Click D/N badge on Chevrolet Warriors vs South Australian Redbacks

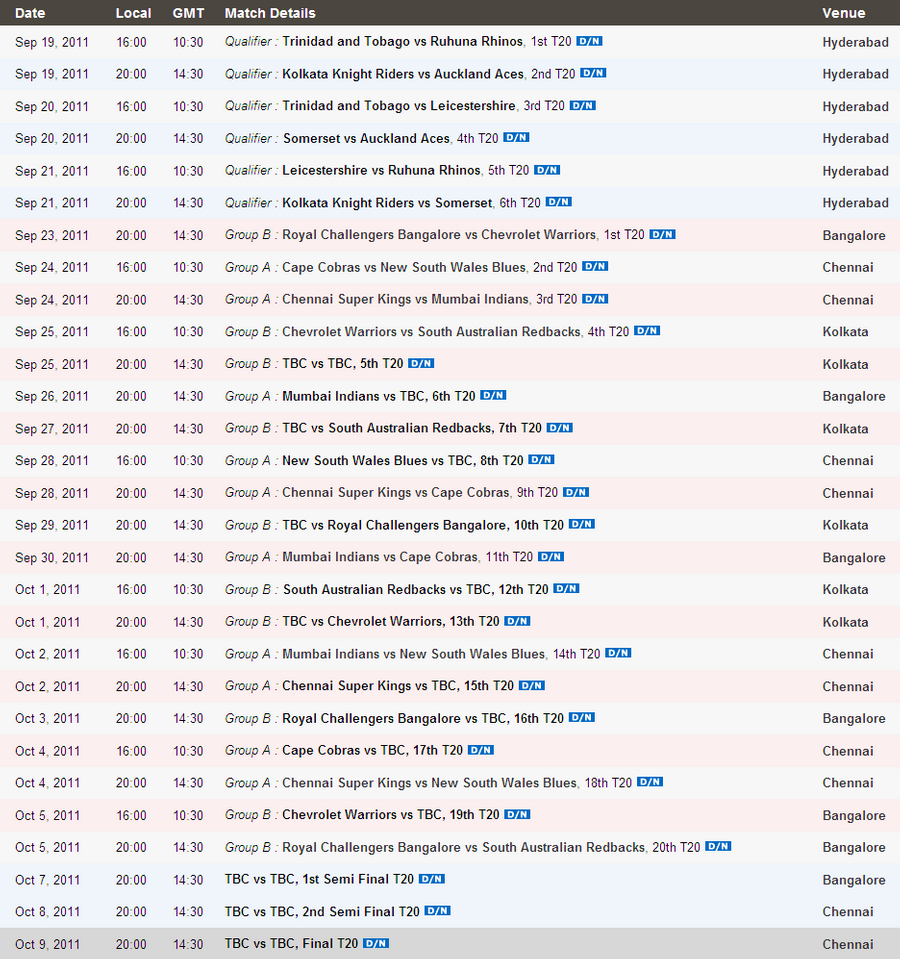pyautogui.click(x=647, y=331)
